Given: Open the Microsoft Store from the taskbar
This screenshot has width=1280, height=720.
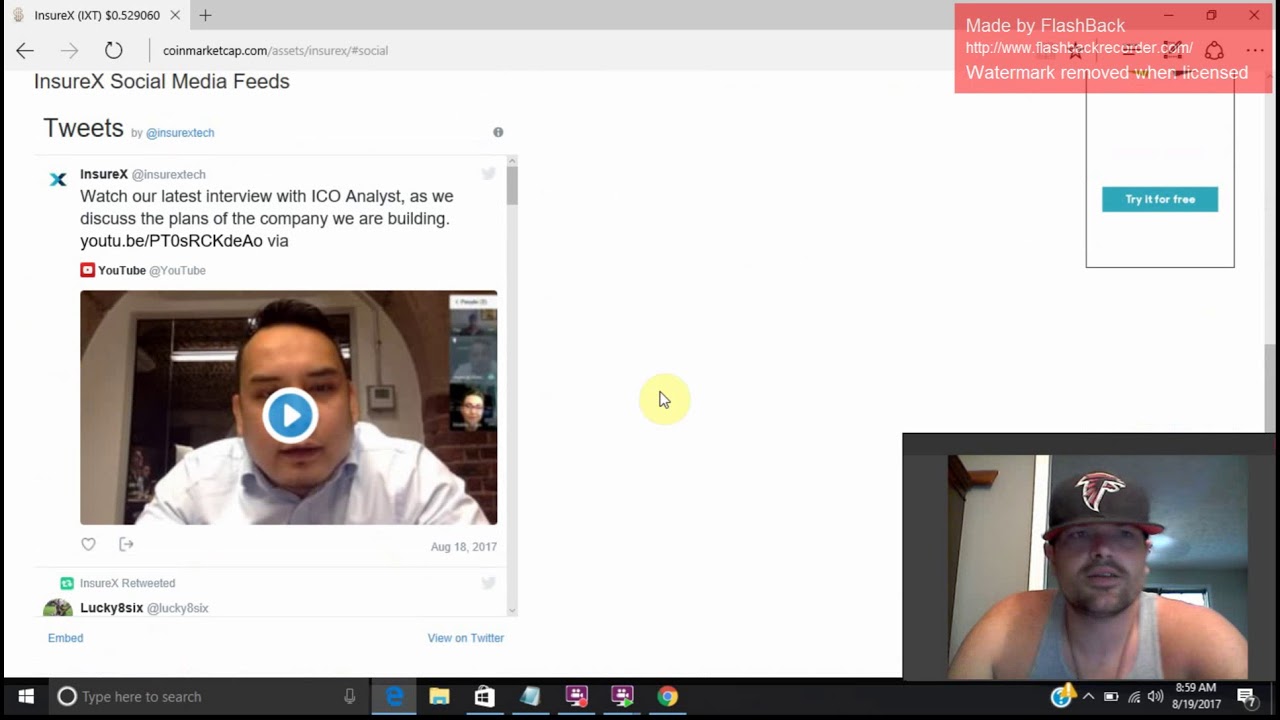Looking at the screenshot, I should 484,696.
